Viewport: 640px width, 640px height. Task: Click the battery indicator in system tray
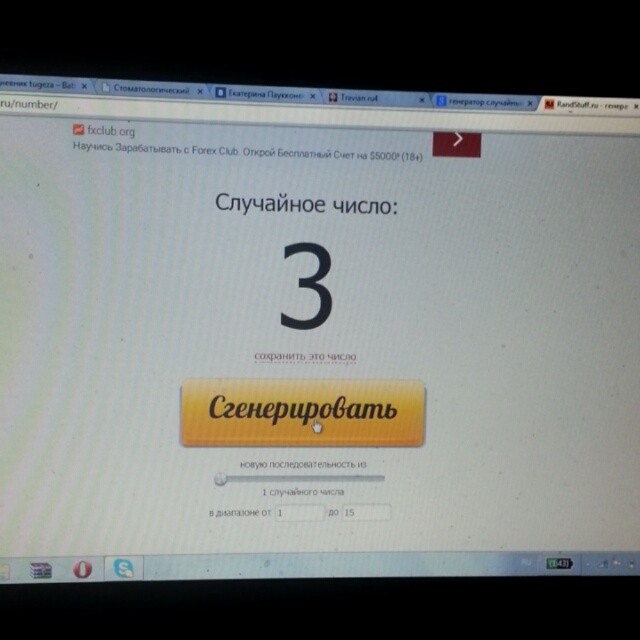(557, 564)
